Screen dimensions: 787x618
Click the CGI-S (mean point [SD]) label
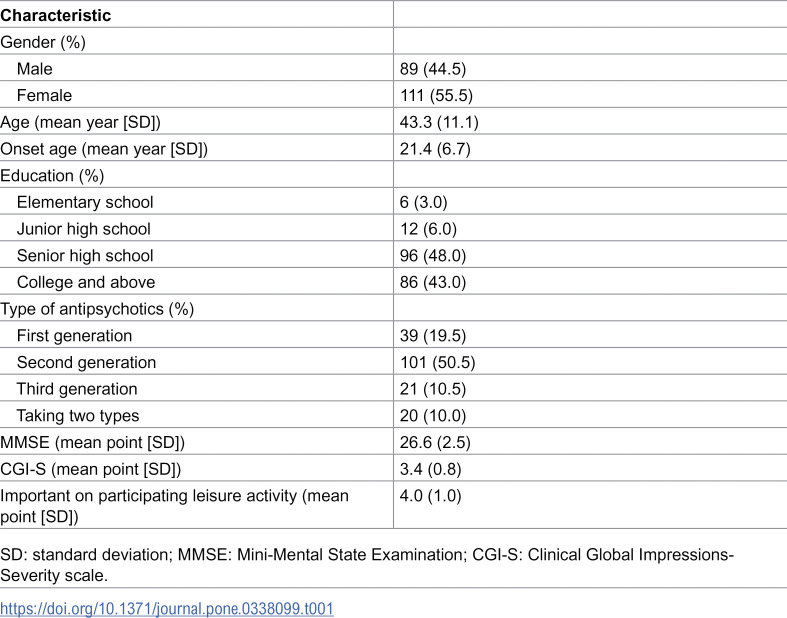(90, 469)
